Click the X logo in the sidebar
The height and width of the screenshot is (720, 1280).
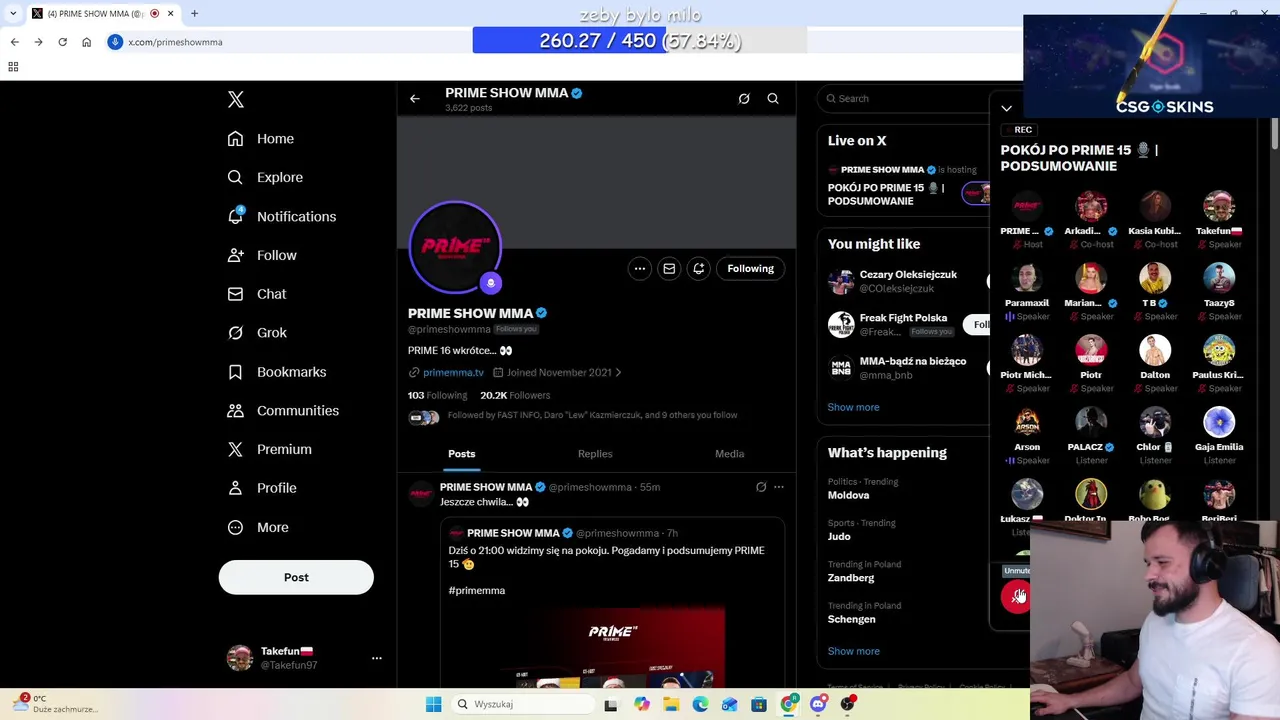point(236,99)
